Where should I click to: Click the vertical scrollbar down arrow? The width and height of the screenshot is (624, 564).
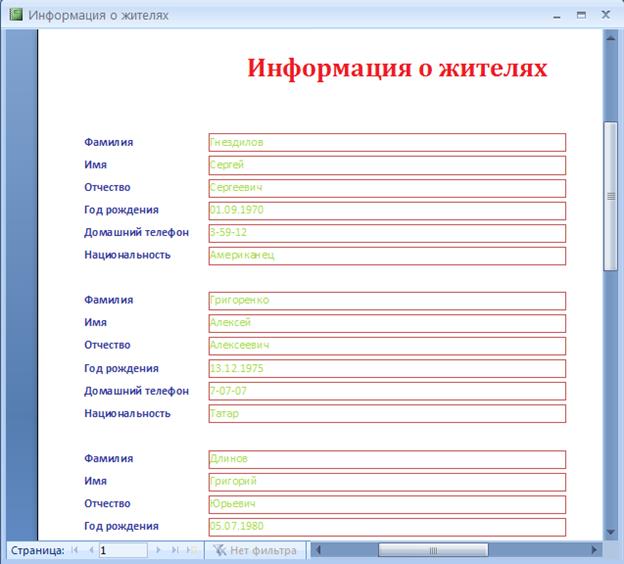click(x=611, y=531)
